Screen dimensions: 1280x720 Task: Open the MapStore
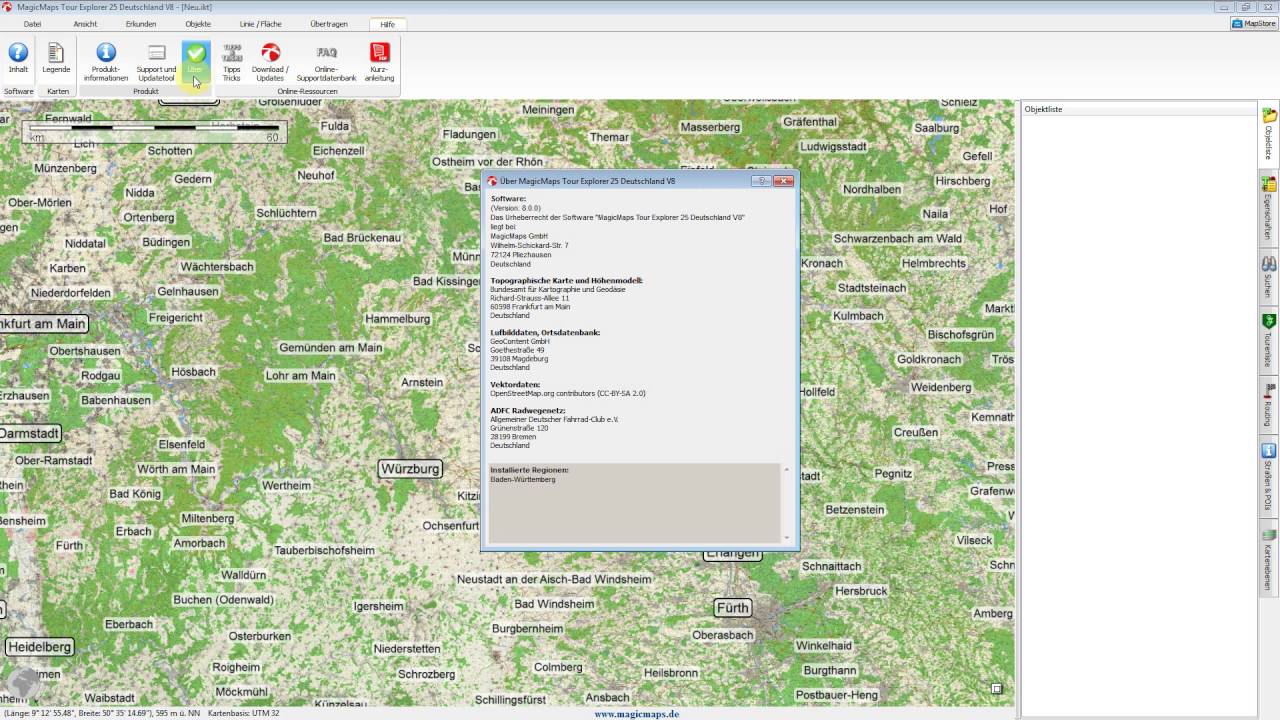1254,23
